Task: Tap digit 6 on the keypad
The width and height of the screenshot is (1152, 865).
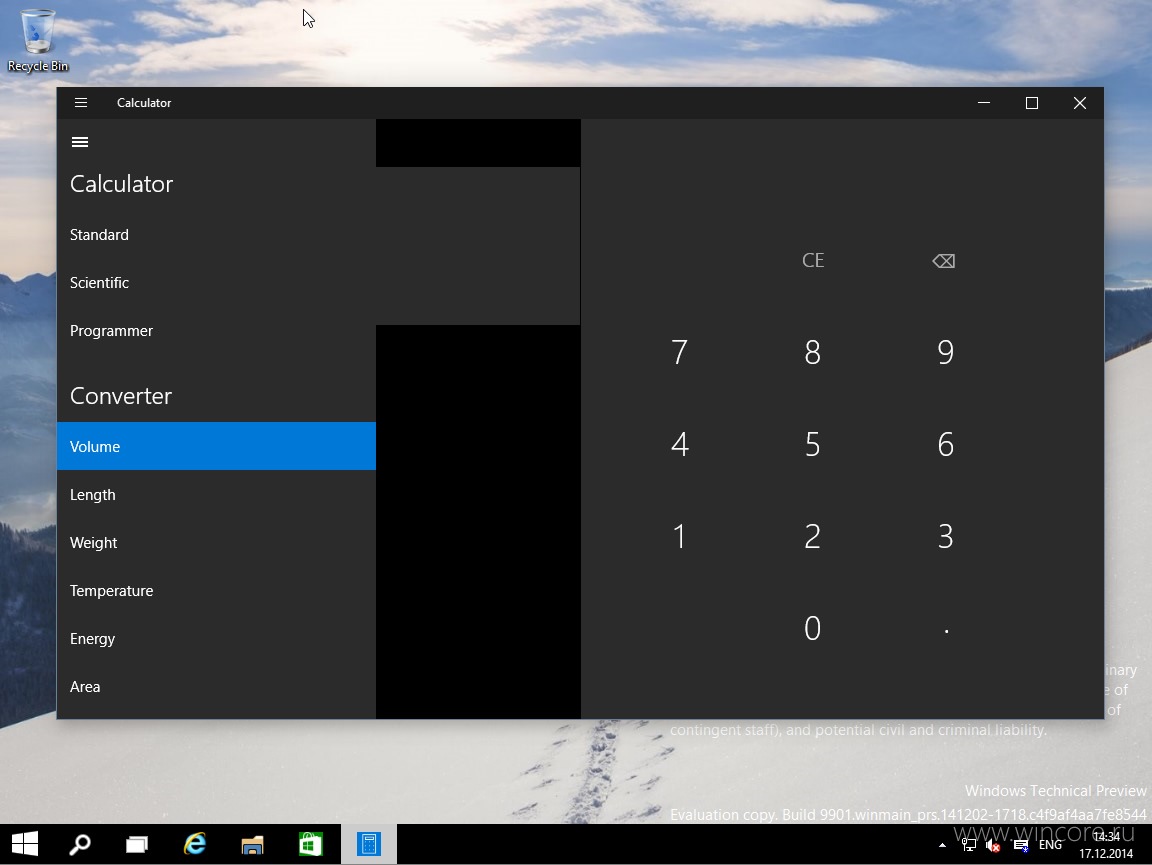Action: [946, 444]
